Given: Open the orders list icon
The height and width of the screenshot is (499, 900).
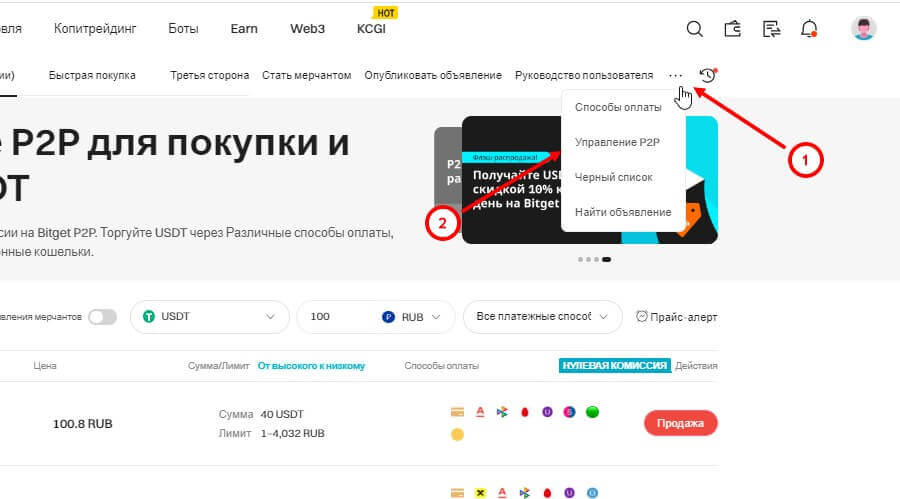Looking at the screenshot, I should point(771,29).
